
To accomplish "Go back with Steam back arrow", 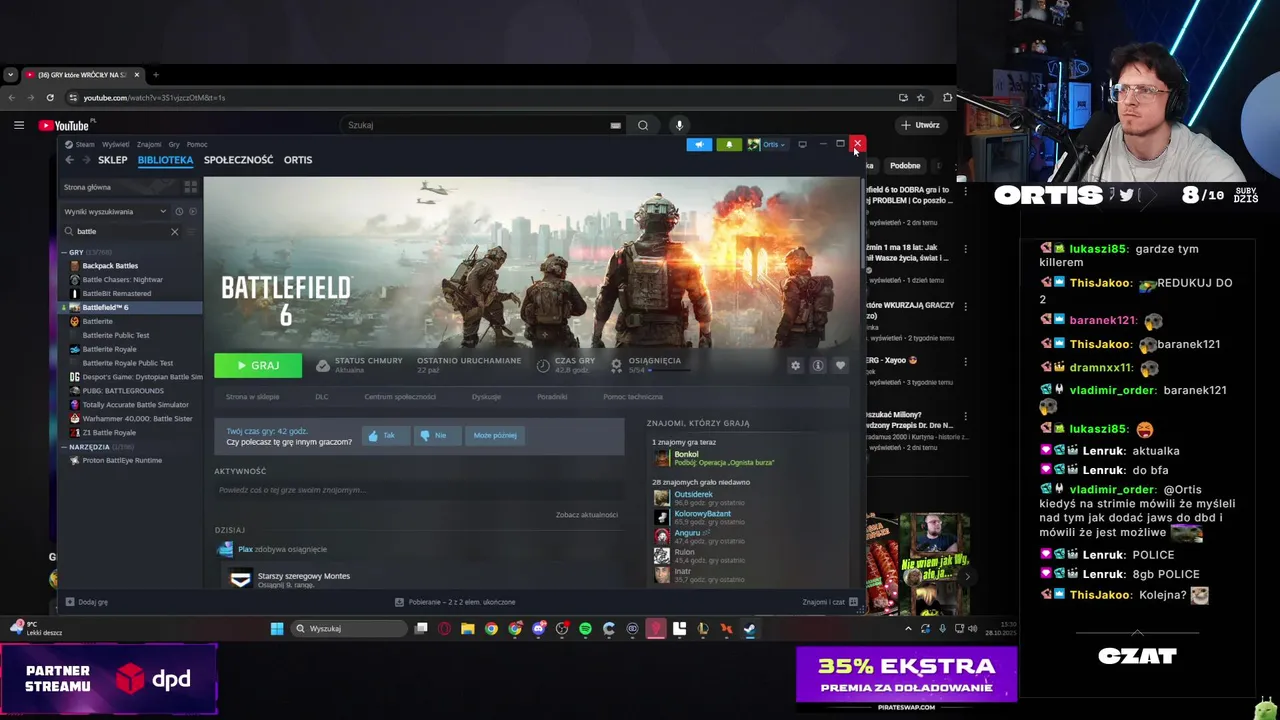I will (x=69, y=160).
